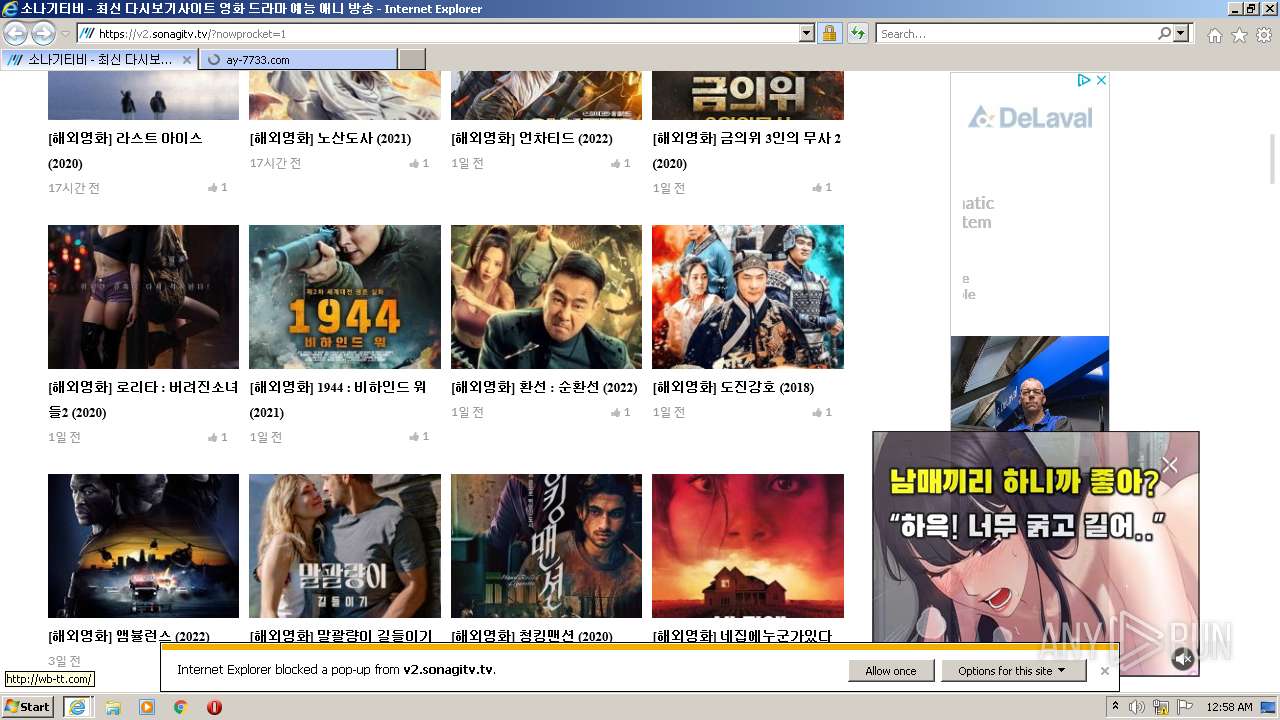Click the 청킹맨션 poster thumbnail
This screenshot has height=720, width=1280.
coord(546,546)
